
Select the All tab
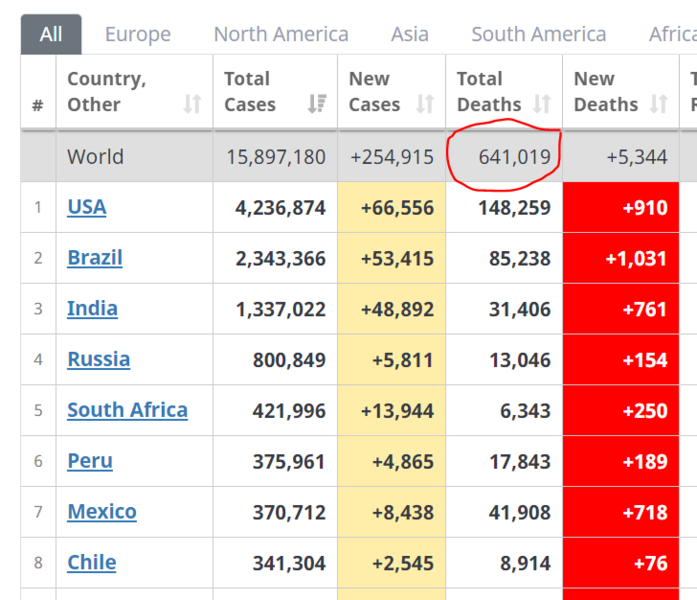(51, 34)
